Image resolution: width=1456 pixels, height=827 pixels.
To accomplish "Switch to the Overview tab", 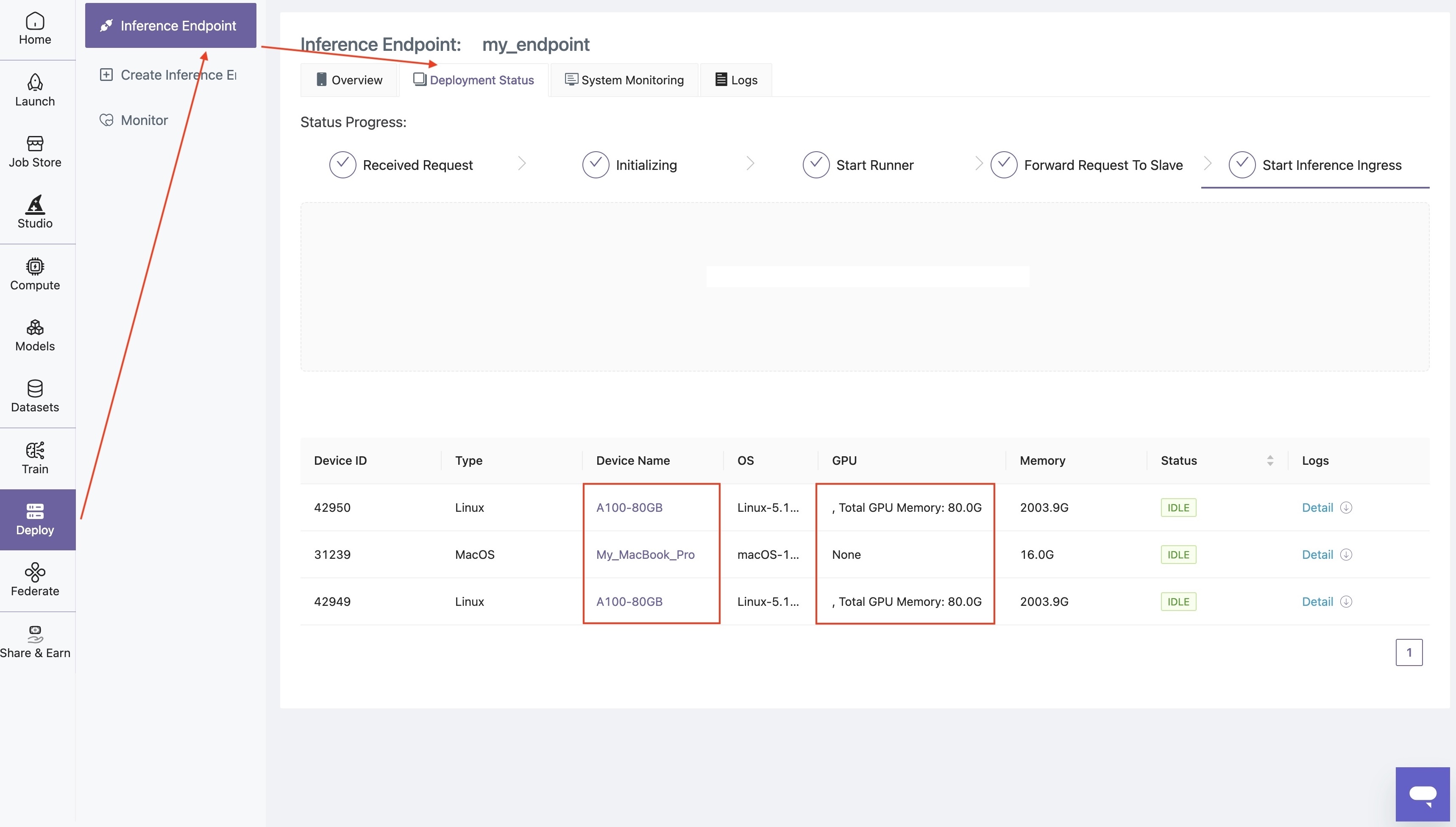I will (349, 80).
